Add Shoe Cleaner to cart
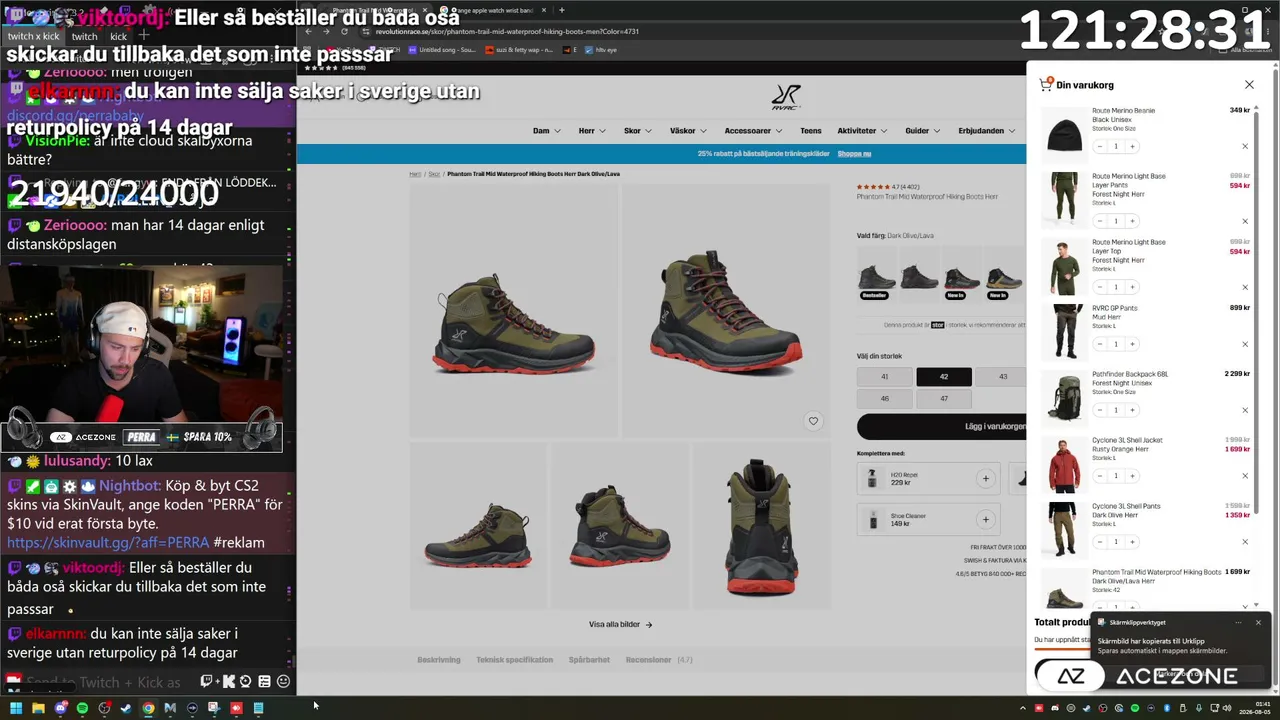Image resolution: width=1280 pixels, height=720 pixels. tap(985, 520)
